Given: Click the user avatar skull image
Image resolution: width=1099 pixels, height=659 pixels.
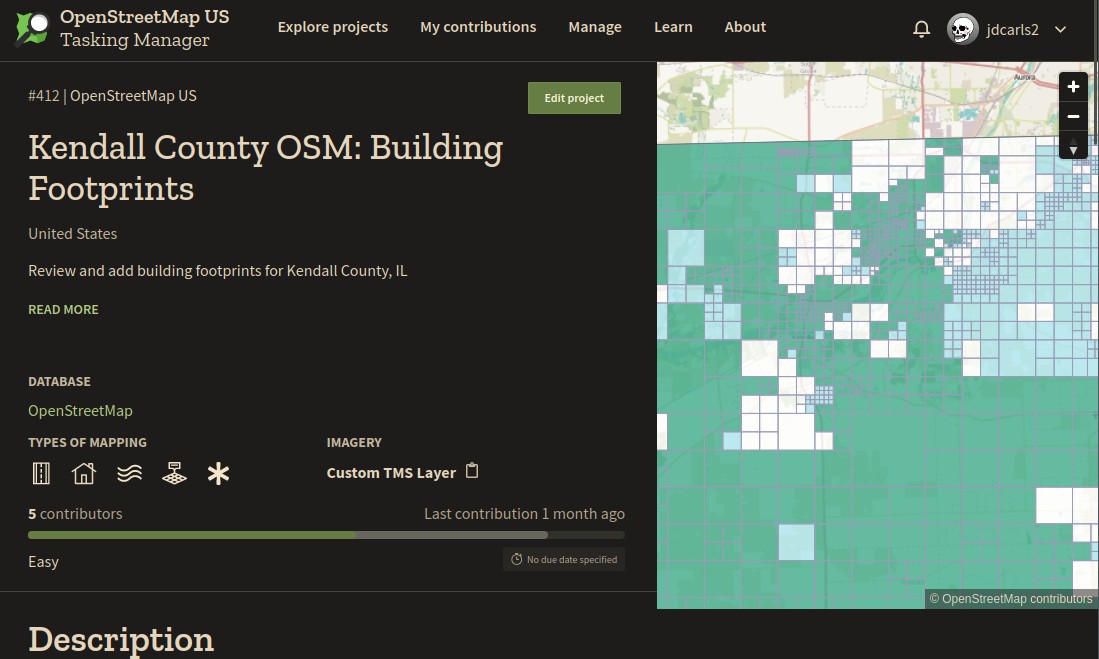Looking at the screenshot, I should click(962, 29).
